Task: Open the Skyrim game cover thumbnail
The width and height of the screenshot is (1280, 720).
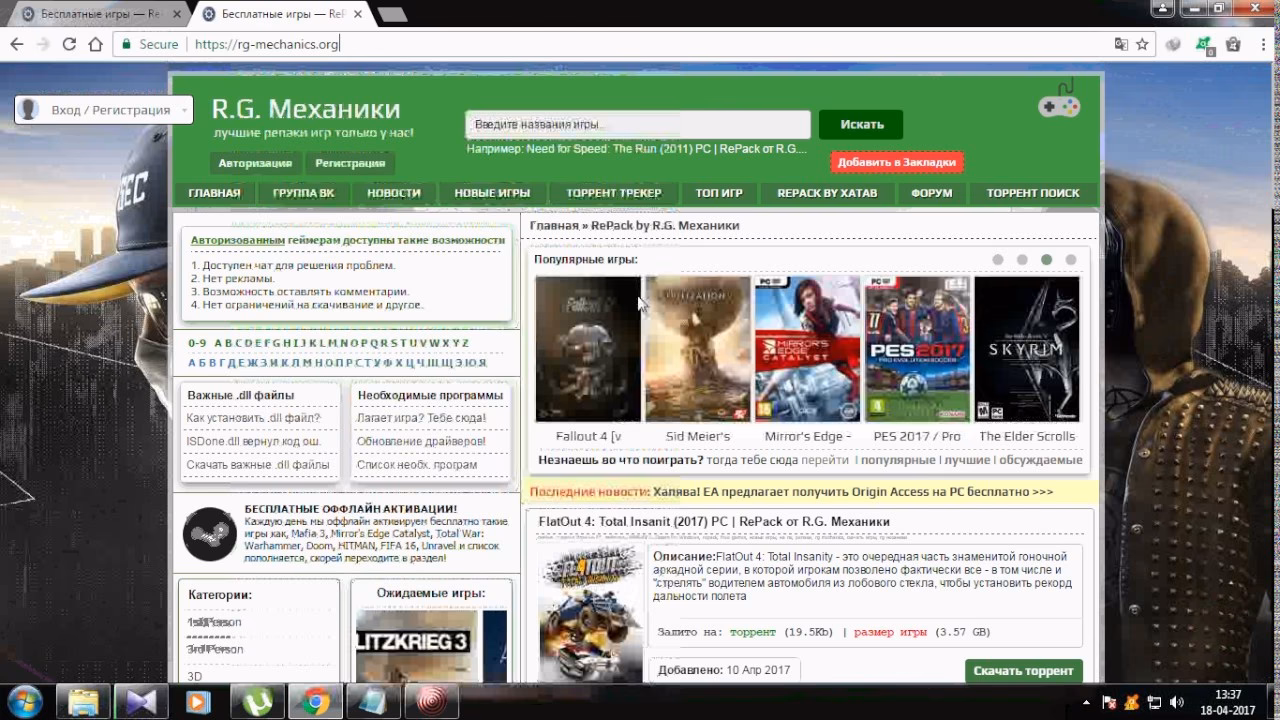Action: point(1027,348)
